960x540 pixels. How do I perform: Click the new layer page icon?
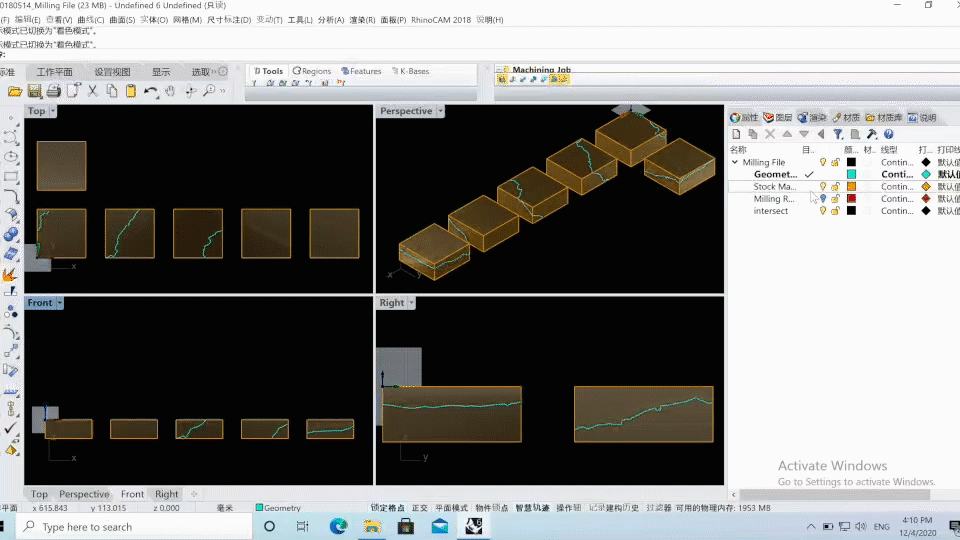point(737,134)
